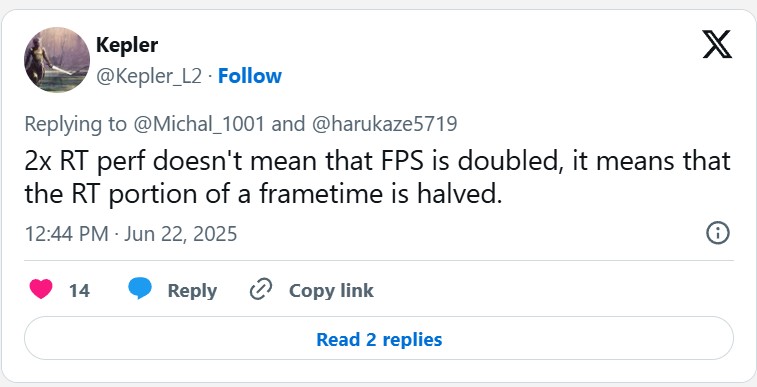Click the Copy link text label
Viewport: 757px width, 387px height.
[x=331, y=290]
